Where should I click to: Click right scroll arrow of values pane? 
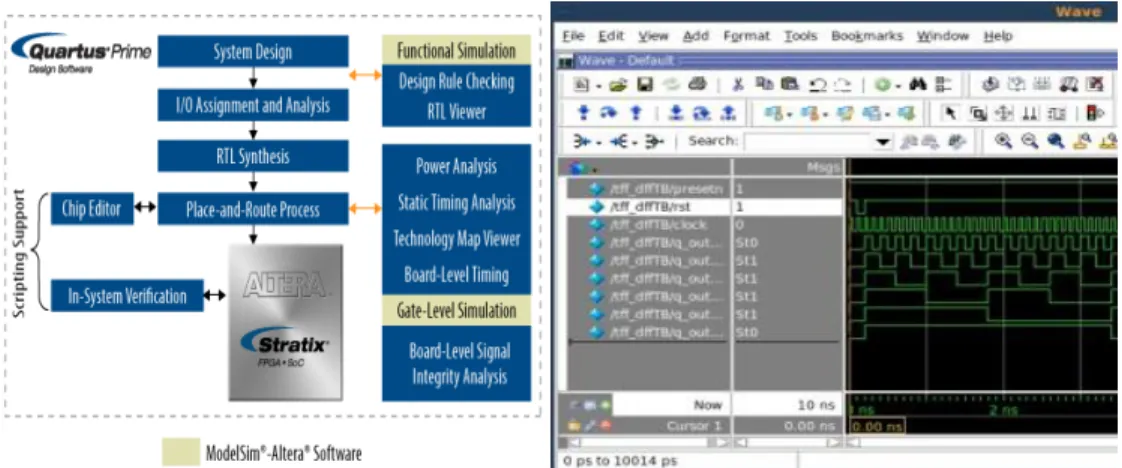(833, 444)
